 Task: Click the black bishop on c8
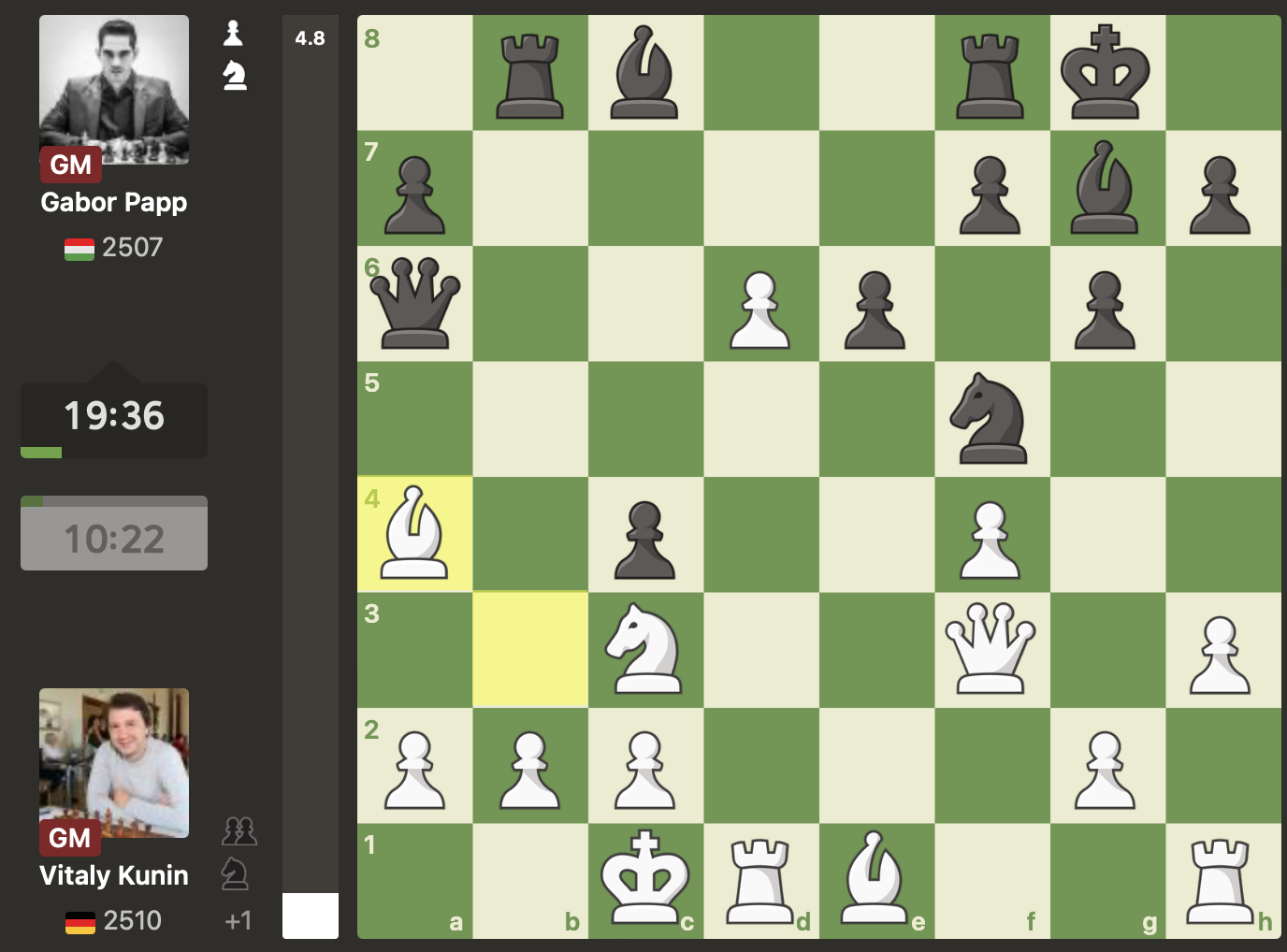(x=645, y=72)
